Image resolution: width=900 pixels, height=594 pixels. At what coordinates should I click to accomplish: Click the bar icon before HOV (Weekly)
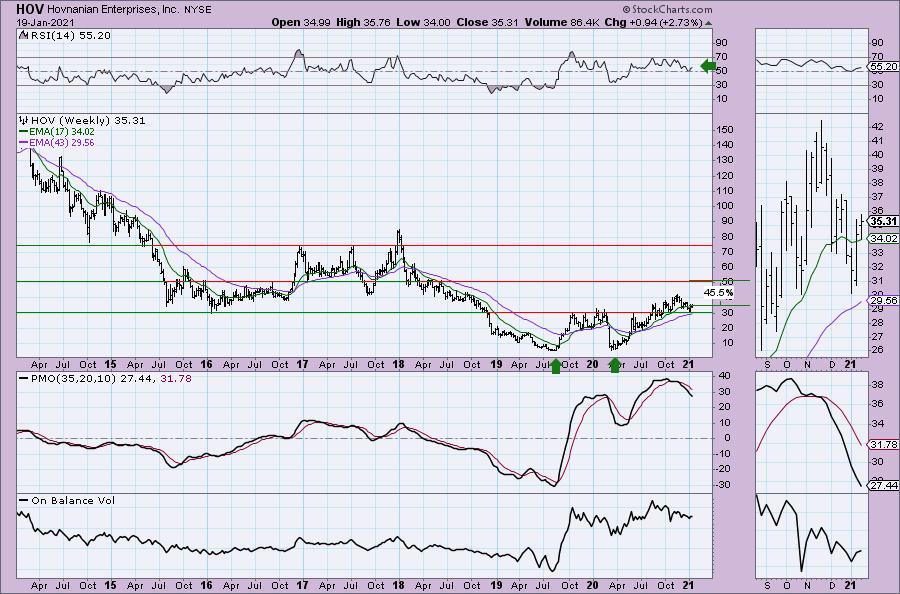(x=24, y=120)
